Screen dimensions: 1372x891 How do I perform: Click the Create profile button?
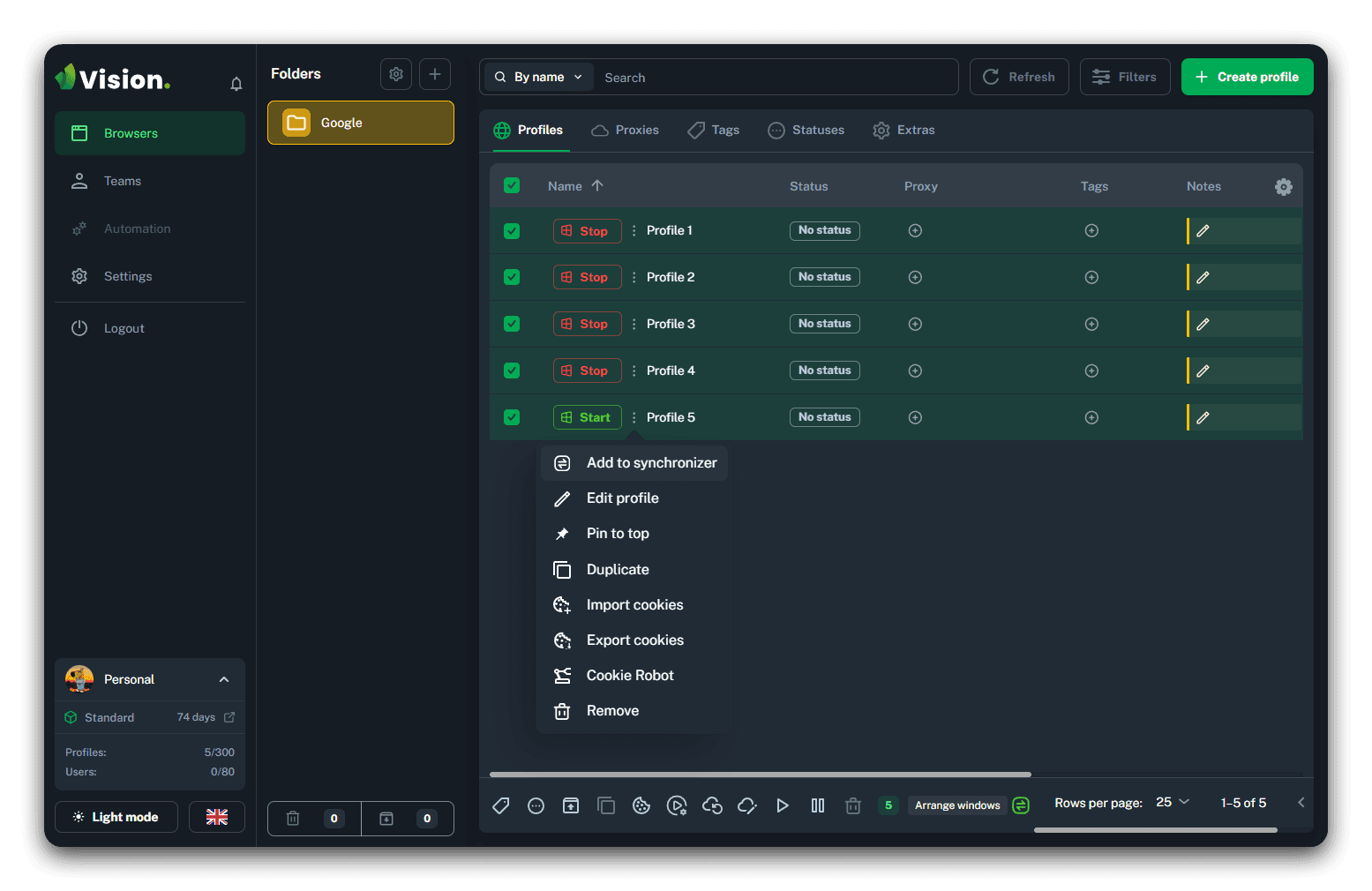pyautogui.click(x=1247, y=78)
